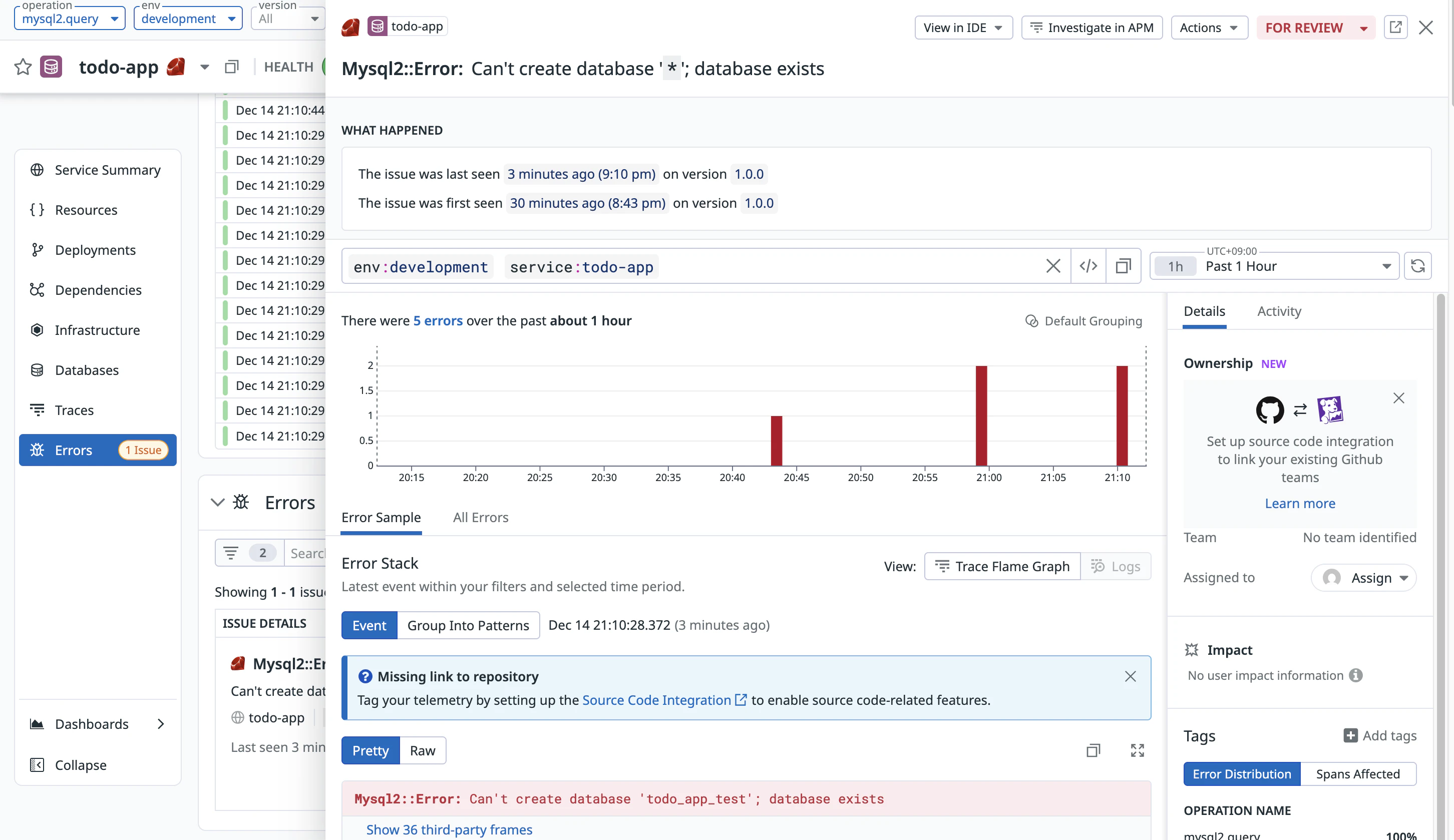Expand Dashboards submenu arrow
1454x840 pixels.
pyautogui.click(x=160, y=724)
